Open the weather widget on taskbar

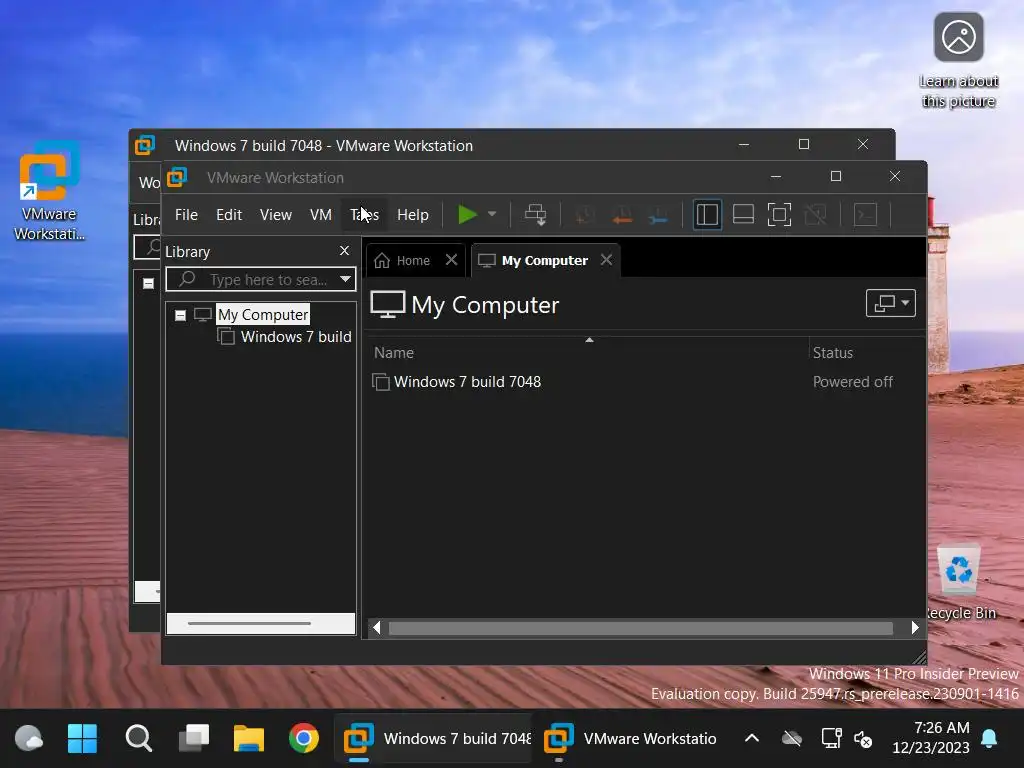(x=29, y=739)
